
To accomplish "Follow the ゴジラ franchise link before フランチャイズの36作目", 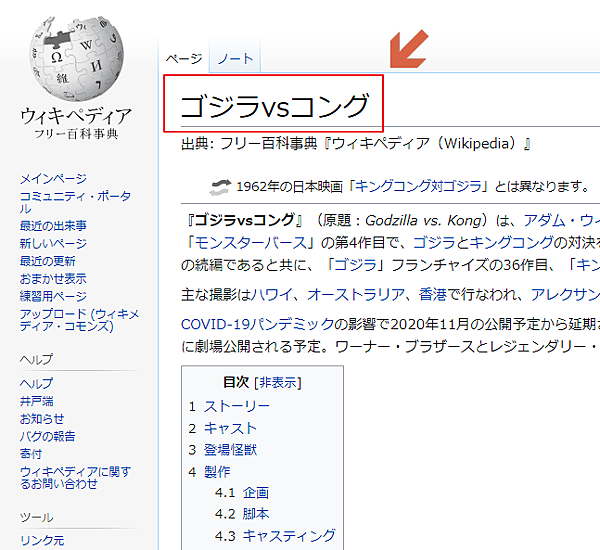I will point(356,265).
